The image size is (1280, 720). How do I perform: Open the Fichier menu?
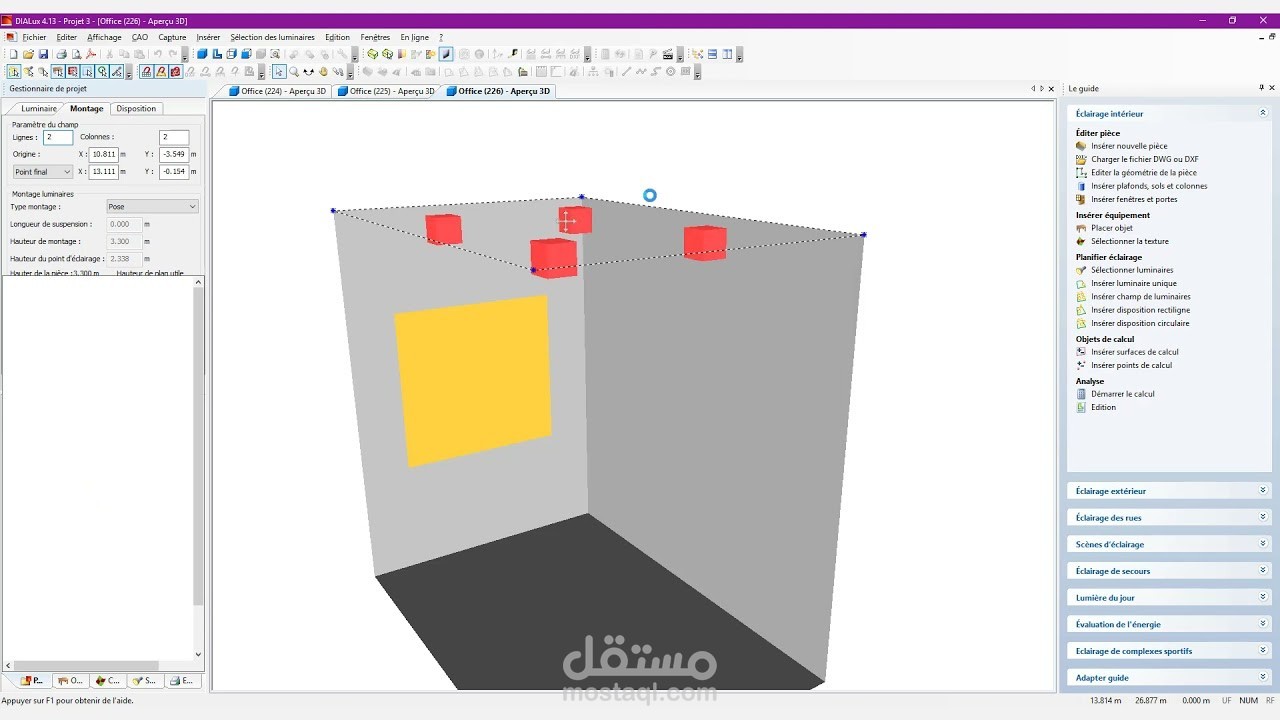34,37
